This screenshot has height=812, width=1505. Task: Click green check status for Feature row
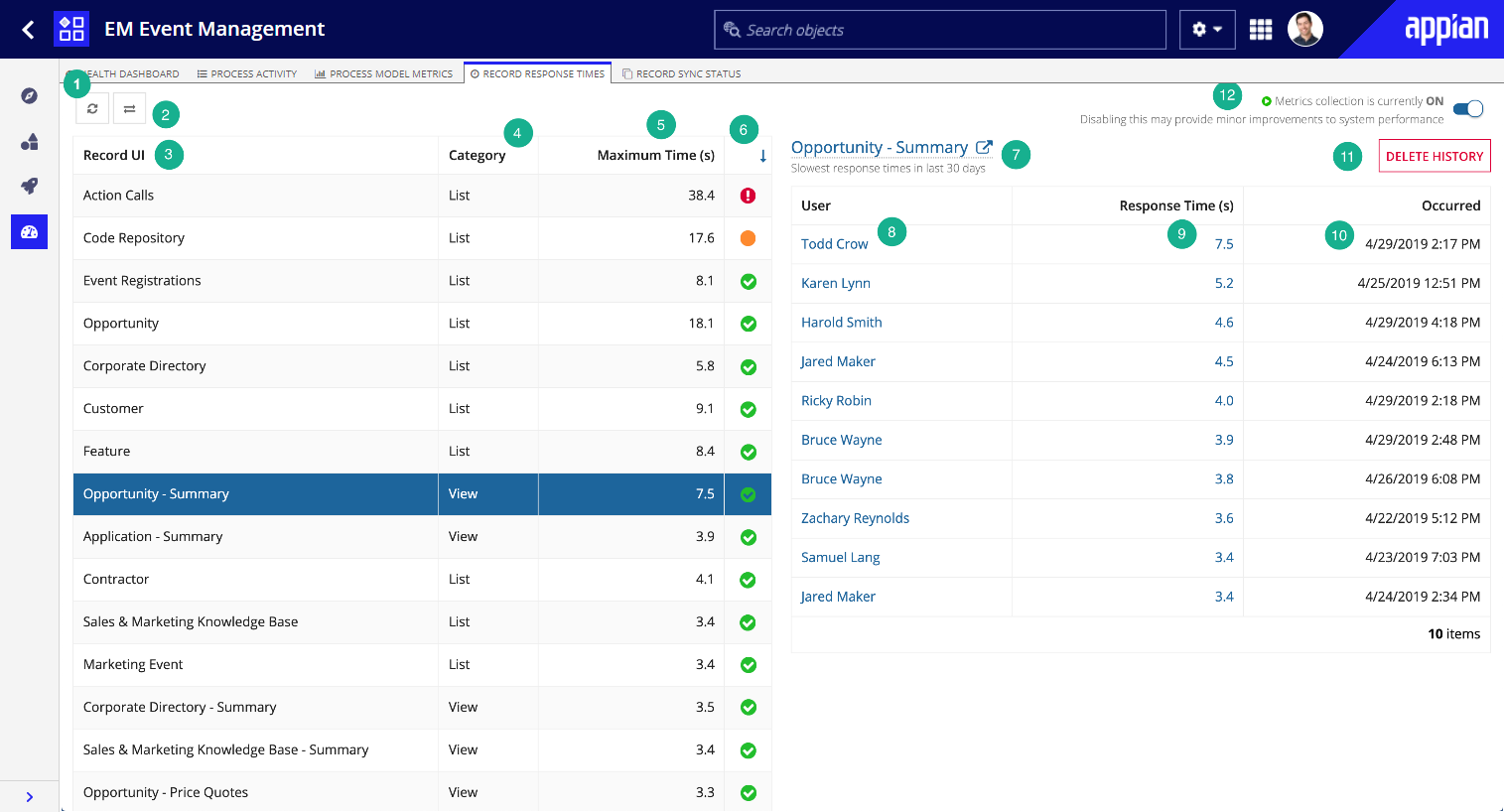[x=749, y=452]
